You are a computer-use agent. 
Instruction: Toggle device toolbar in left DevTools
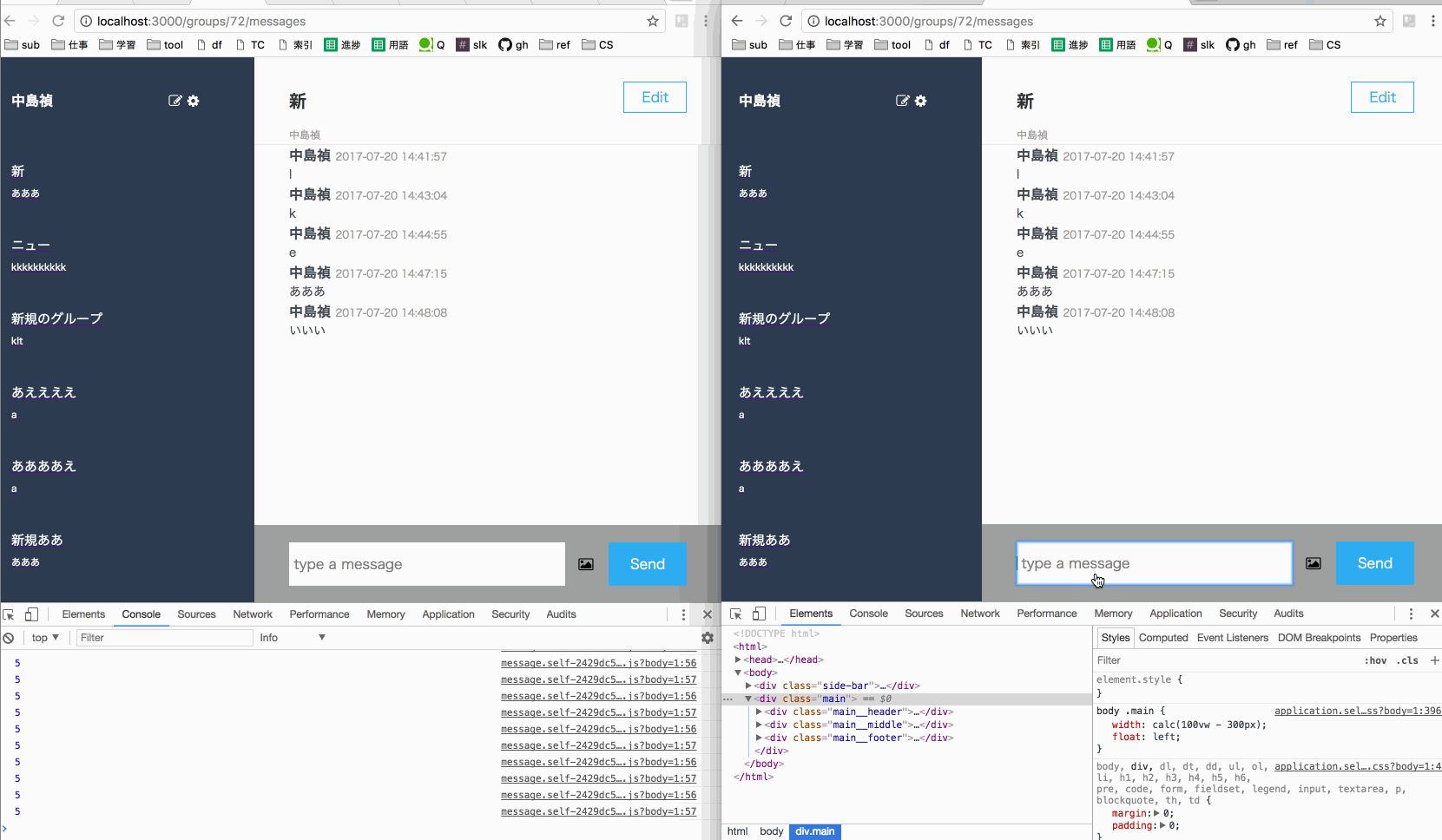31,614
